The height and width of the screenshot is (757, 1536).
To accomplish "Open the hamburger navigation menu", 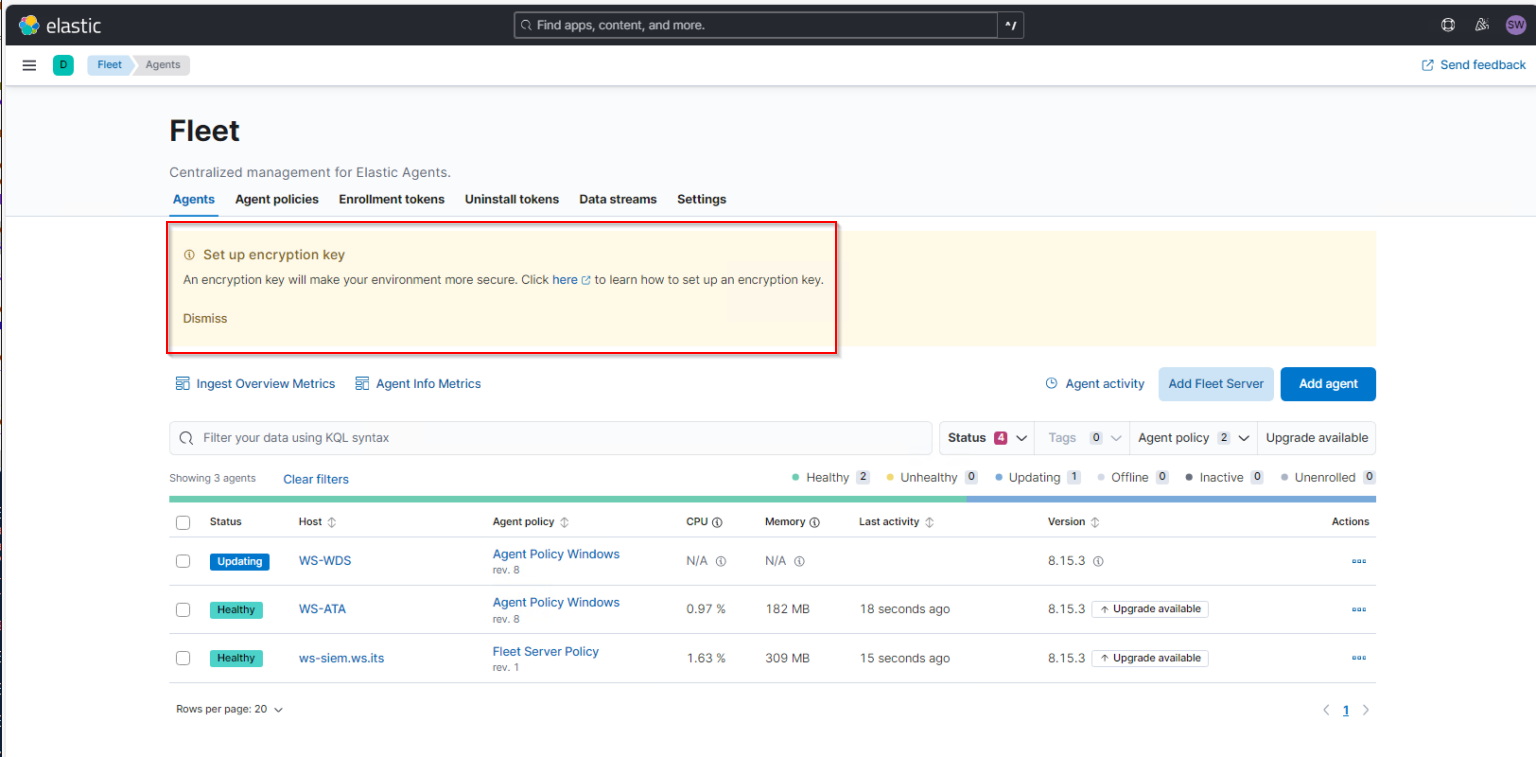I will point(30,65).
